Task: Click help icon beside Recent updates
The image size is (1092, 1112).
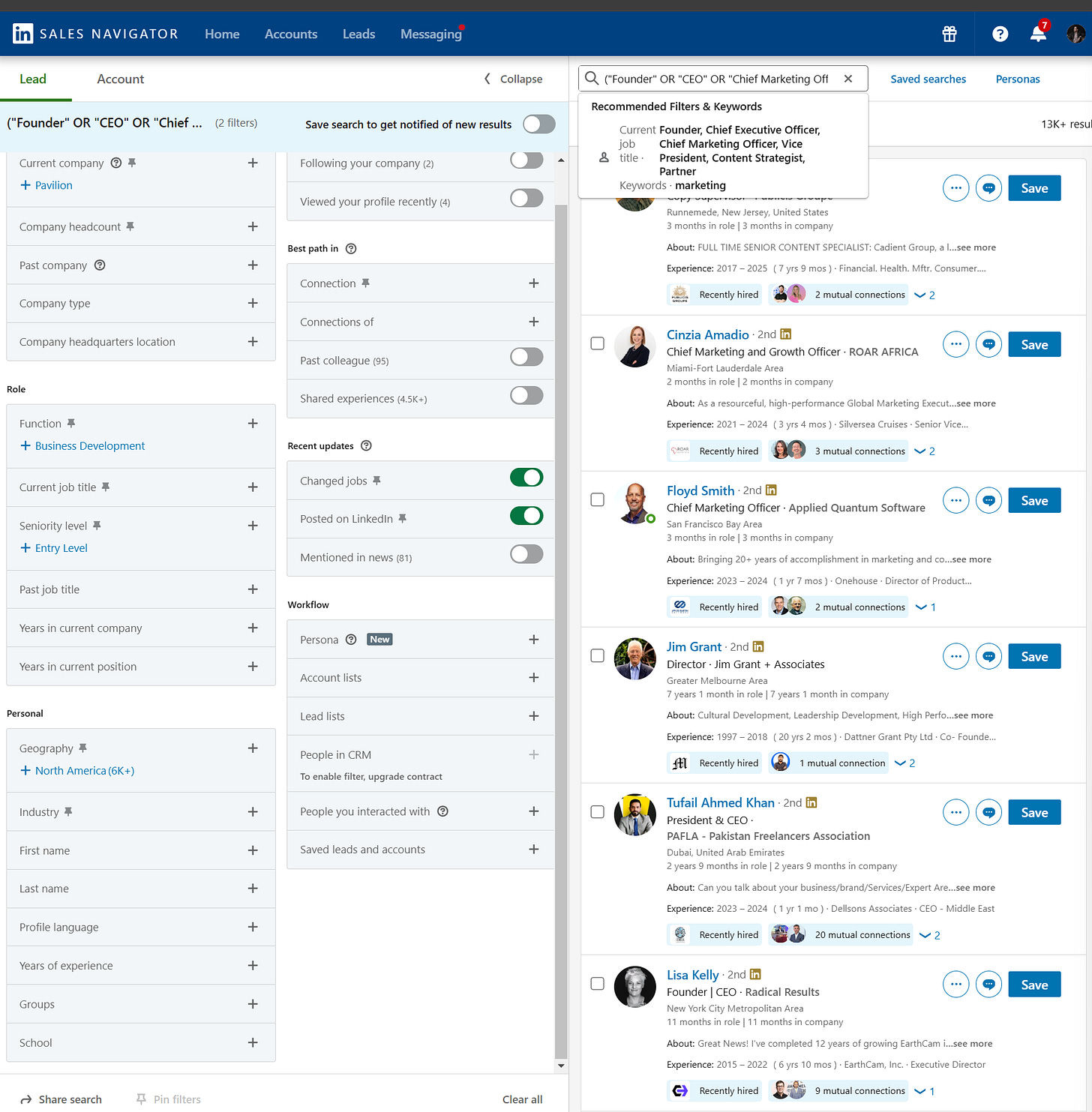Action: pyautogui.click(x=366, y=445)
